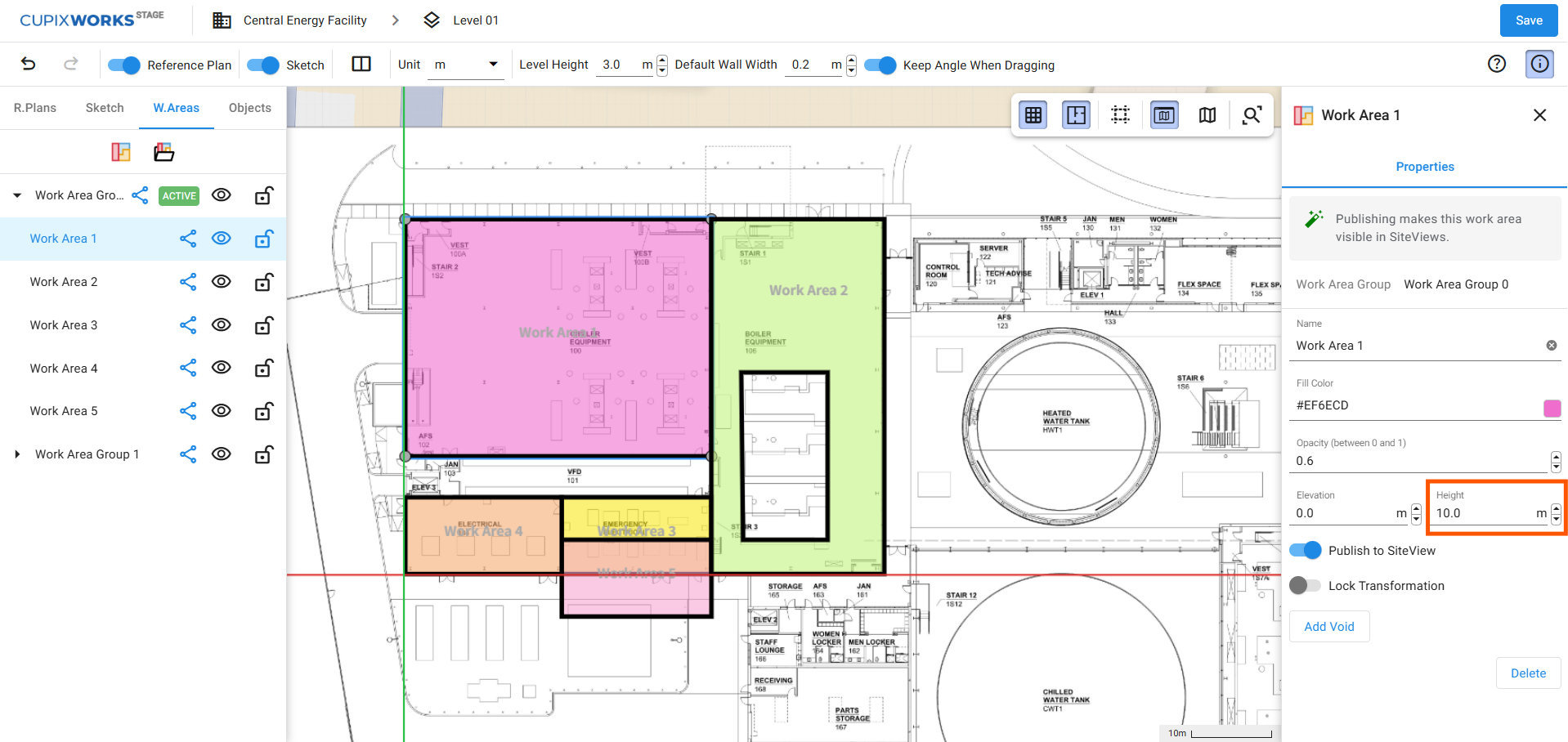The image size is (1568, 742).
Task: Open the pink Fill Color swatch
Action: 1552,409
